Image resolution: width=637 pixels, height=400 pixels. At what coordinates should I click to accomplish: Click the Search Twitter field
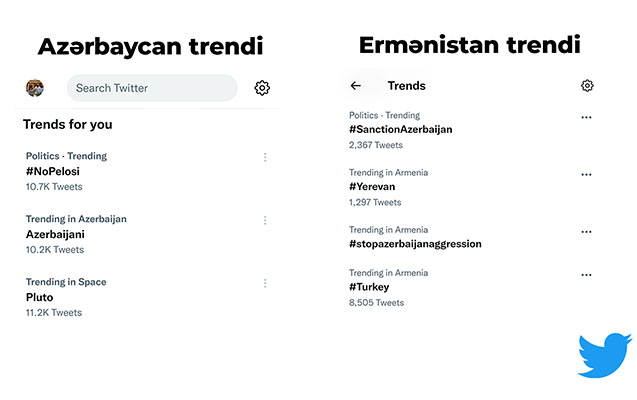click(x=151, y=88)
